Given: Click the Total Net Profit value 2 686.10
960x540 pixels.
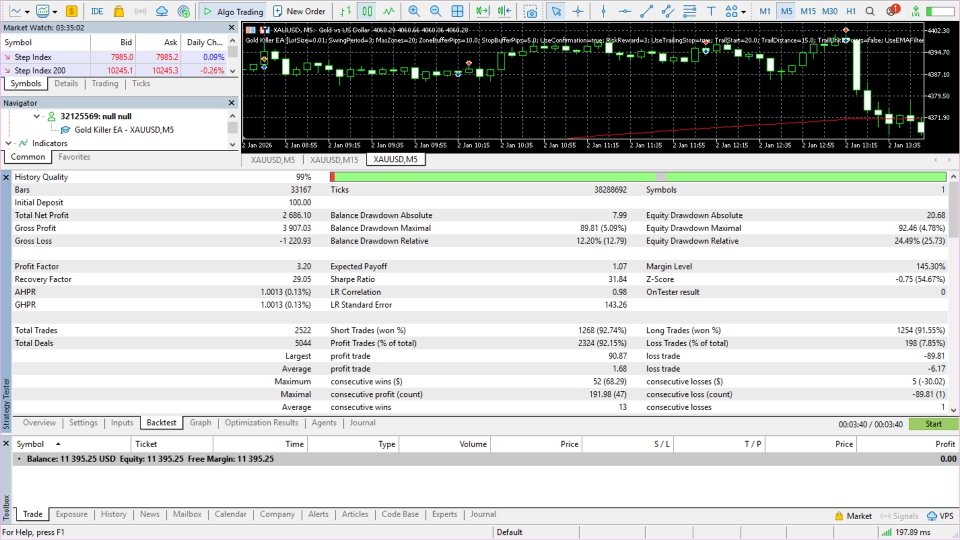Looking at the screenshot, I should click(296, 216).
